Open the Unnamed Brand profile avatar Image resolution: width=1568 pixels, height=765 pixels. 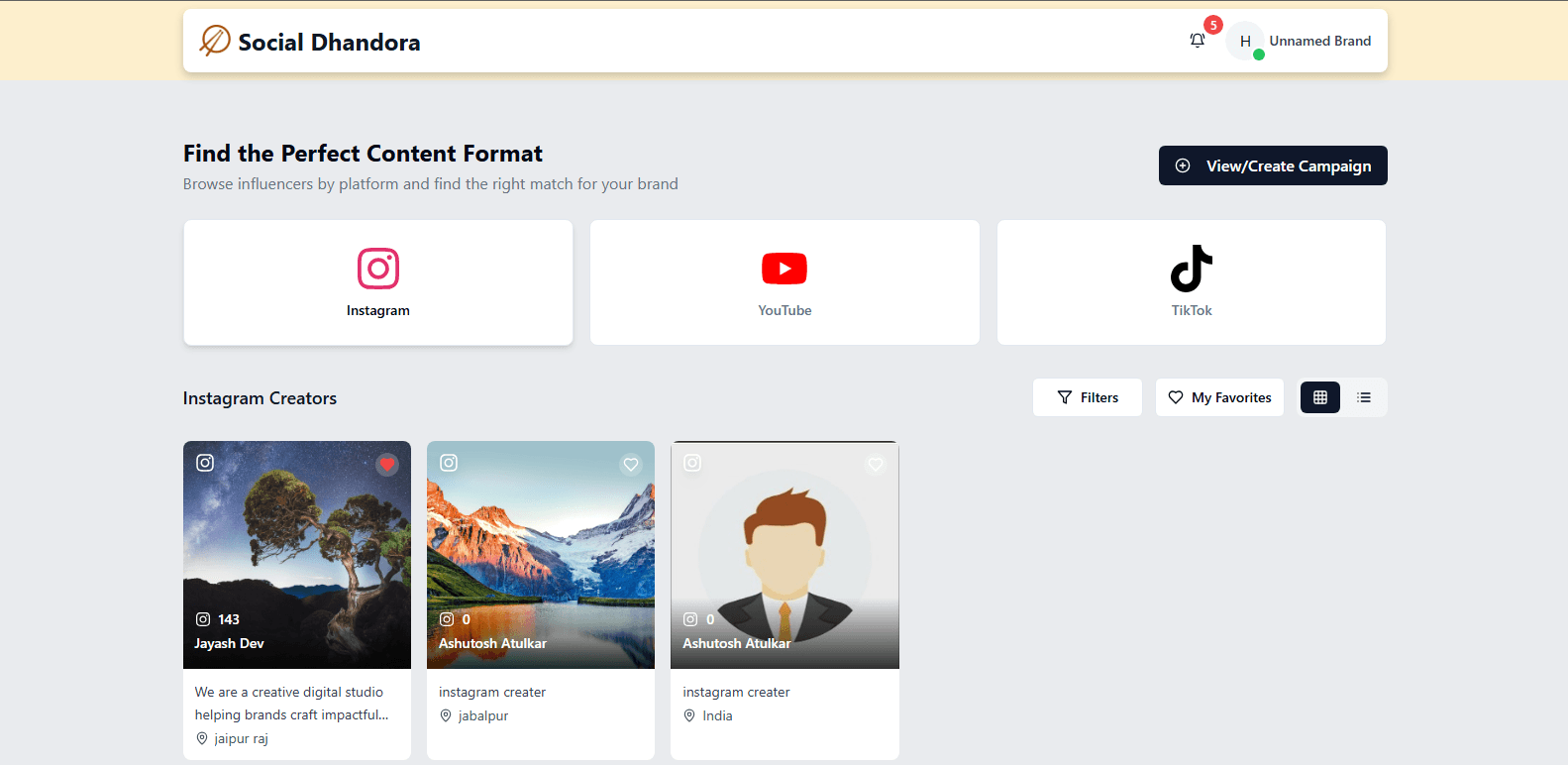(x=1245, y=42)
